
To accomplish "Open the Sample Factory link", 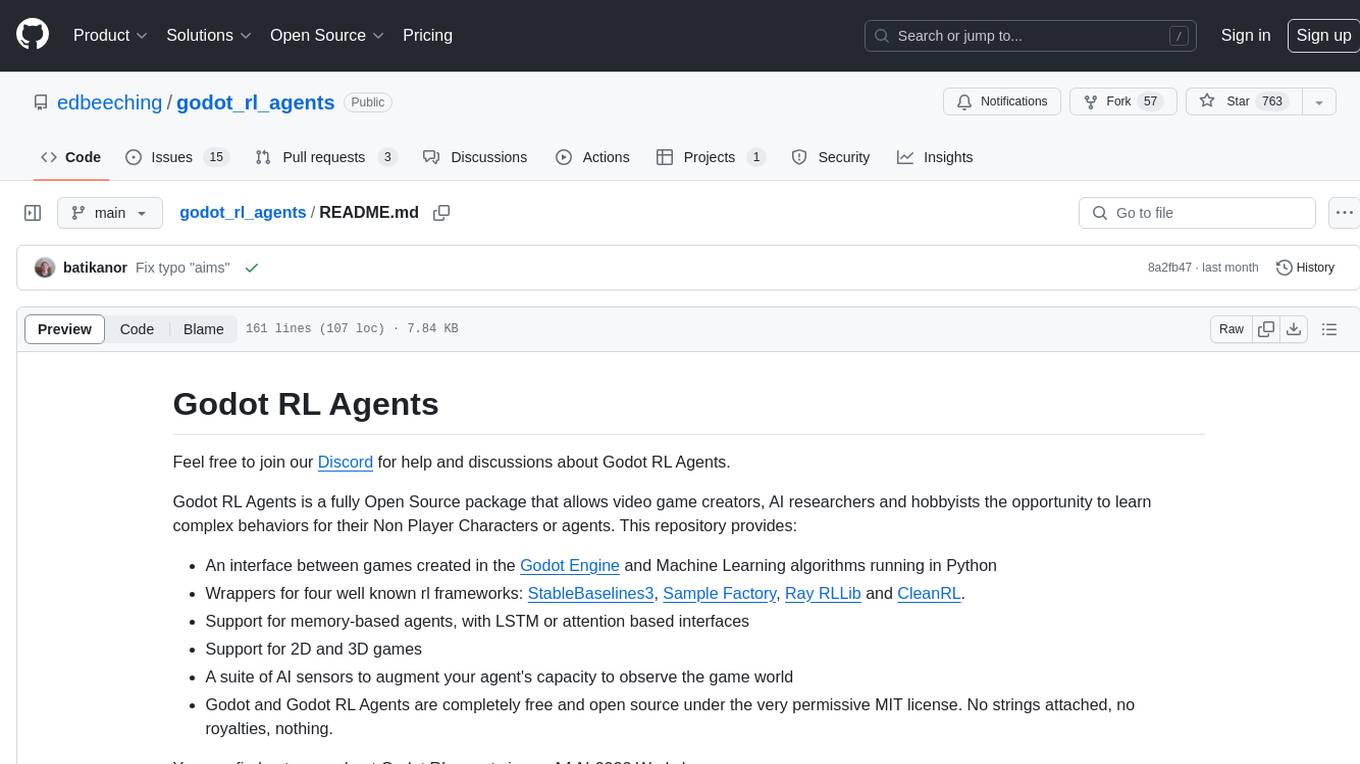I will tap(720, 593).
